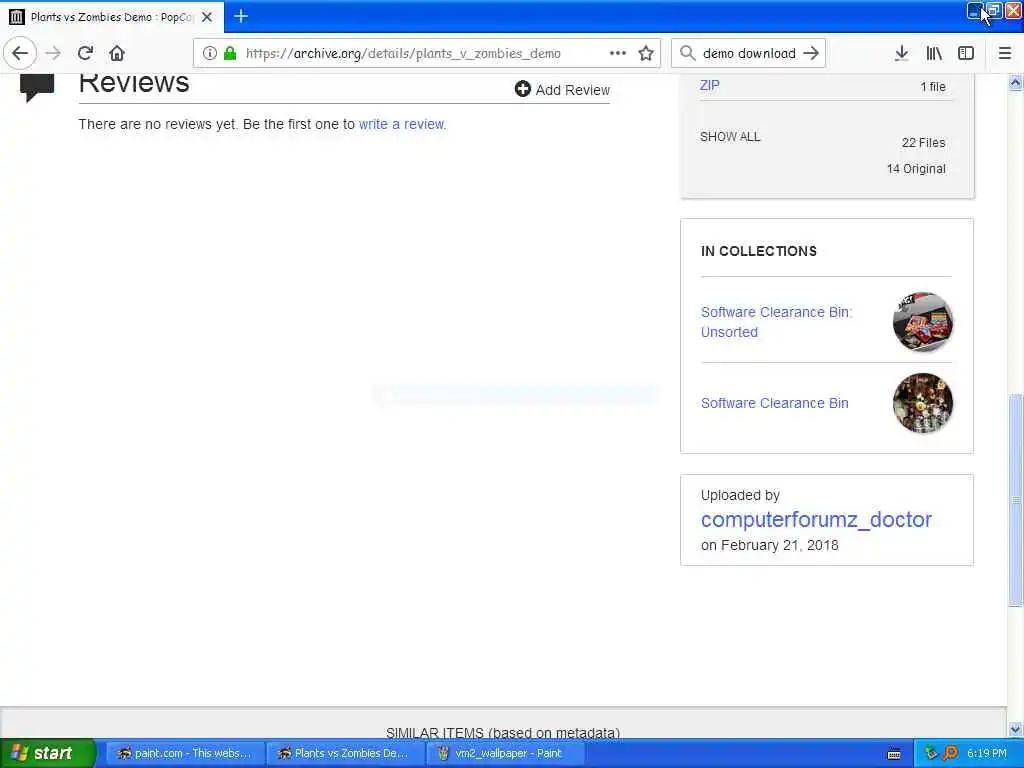
Task: Click the 14 Original count text
Action: pyautogui.click(x=916, y=168)
